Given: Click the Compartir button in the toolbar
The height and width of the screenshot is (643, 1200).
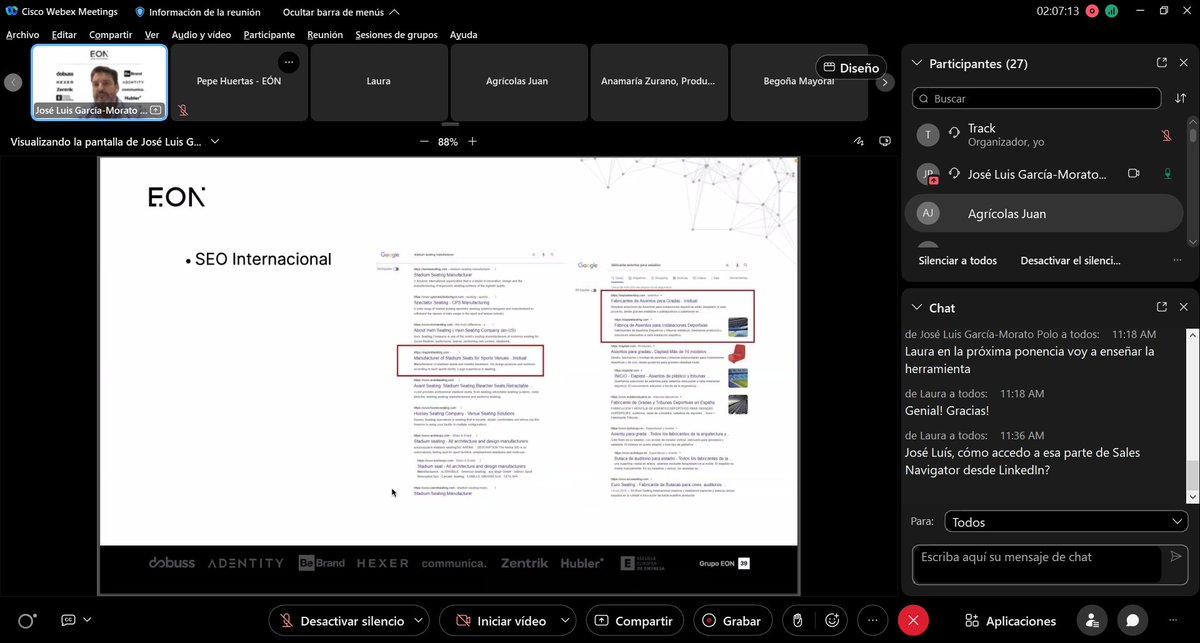Looking at the screenshot, I should pos(634,621).
